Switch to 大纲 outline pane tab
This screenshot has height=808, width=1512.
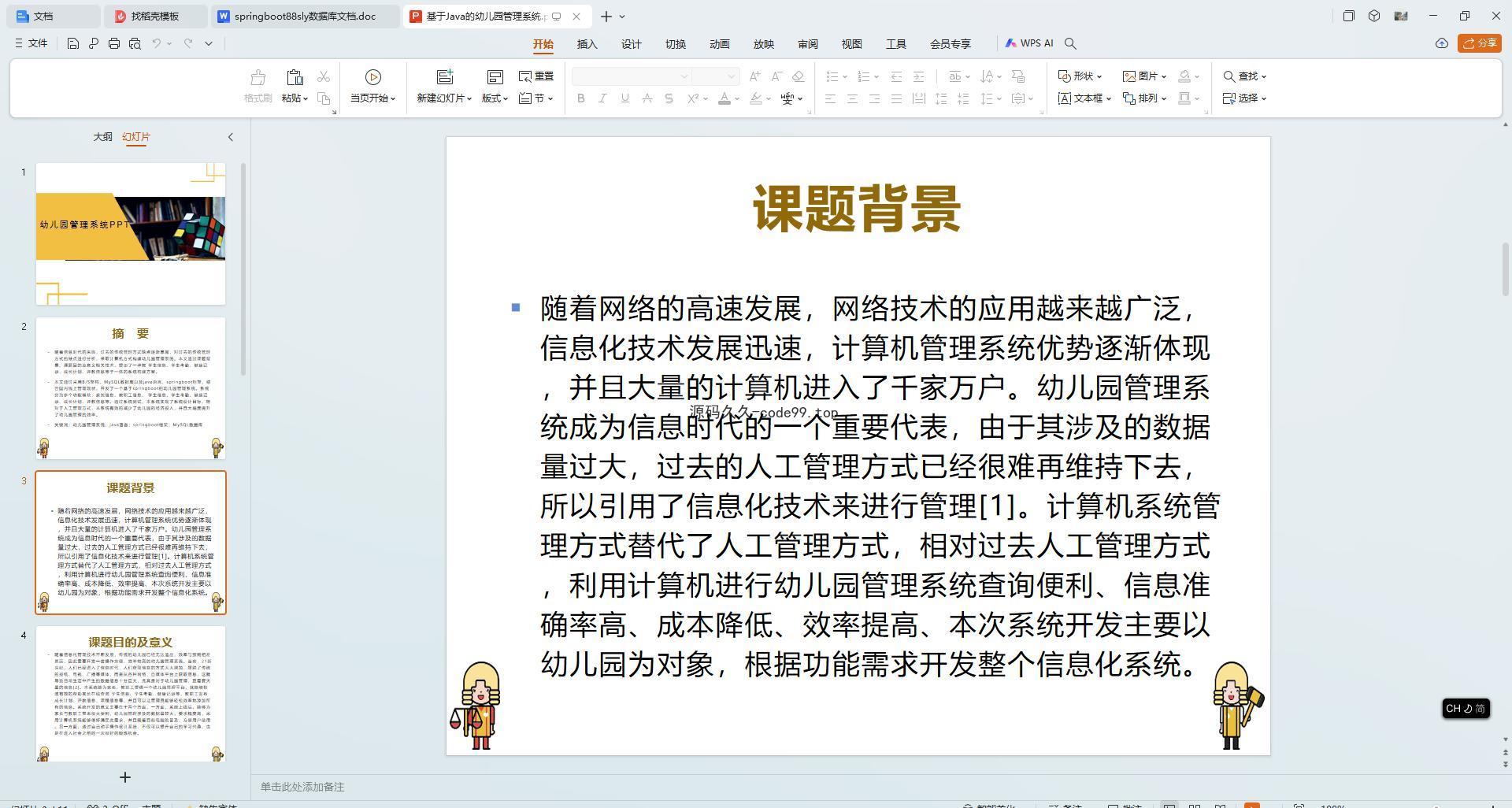coord(103,136)
